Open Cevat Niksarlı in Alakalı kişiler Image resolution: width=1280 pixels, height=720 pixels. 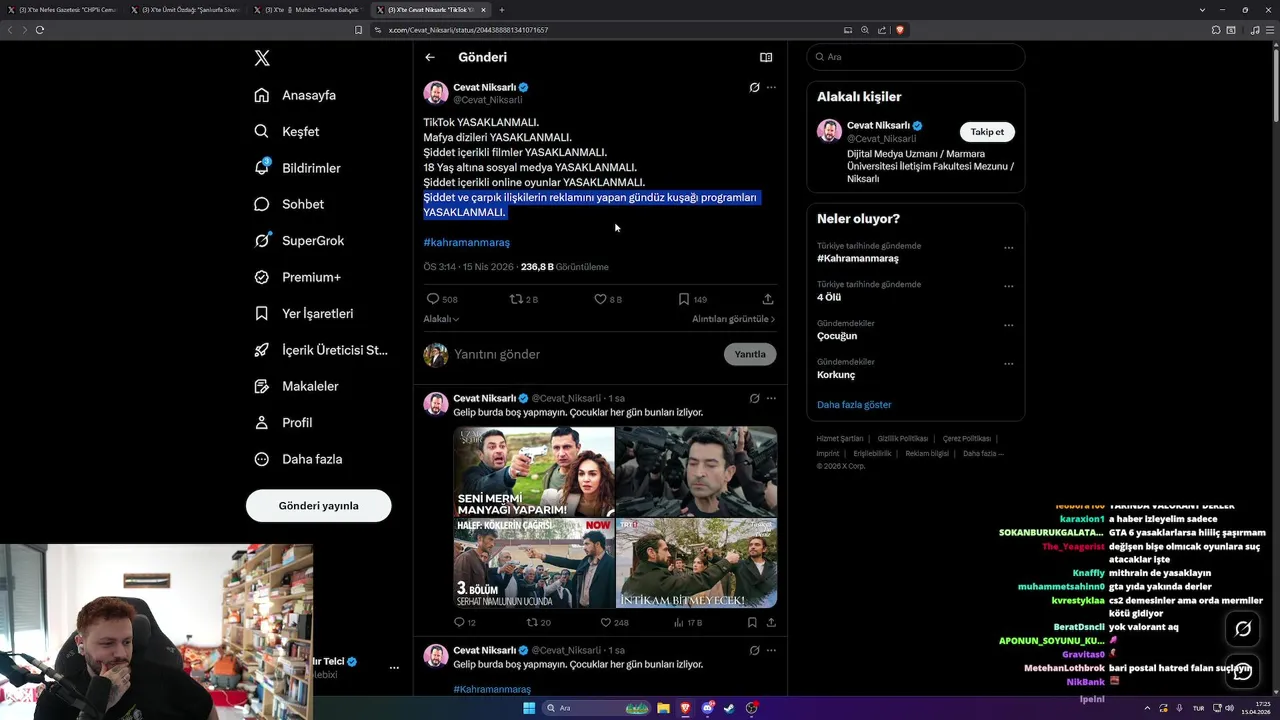878,125
